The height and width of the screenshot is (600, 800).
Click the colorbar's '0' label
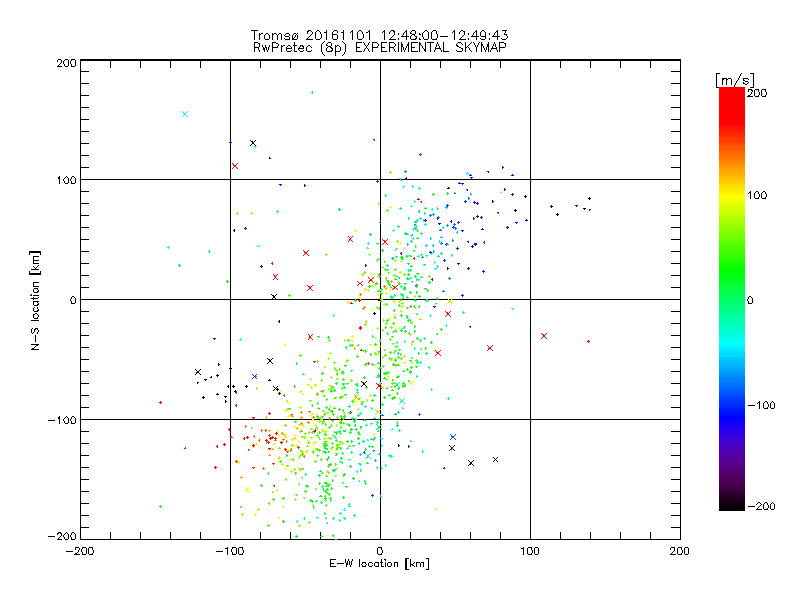point(750,300)
